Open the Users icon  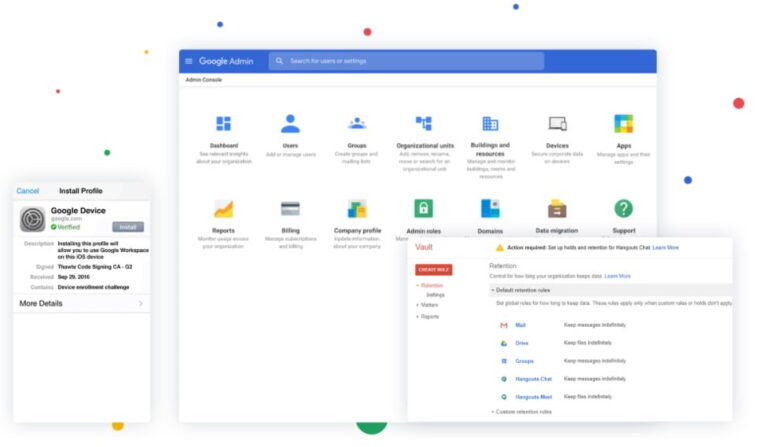[290, 124]
